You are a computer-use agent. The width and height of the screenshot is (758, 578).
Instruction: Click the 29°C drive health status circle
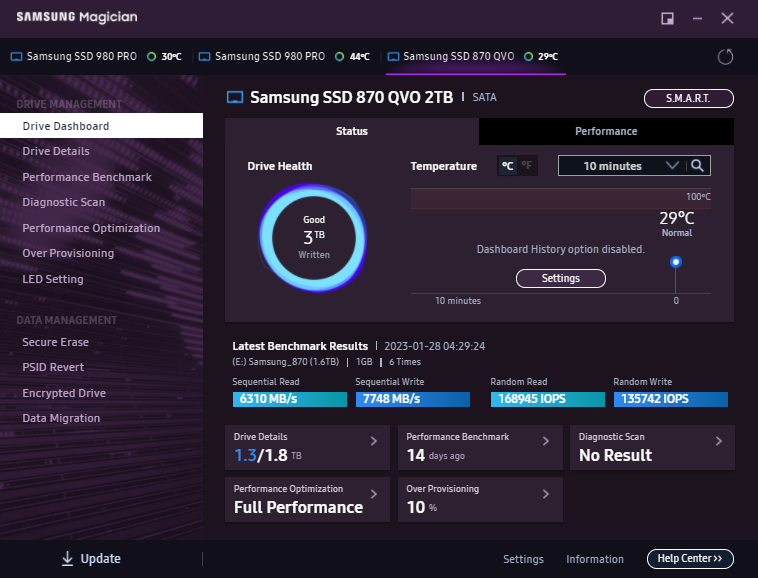(528, 57)
